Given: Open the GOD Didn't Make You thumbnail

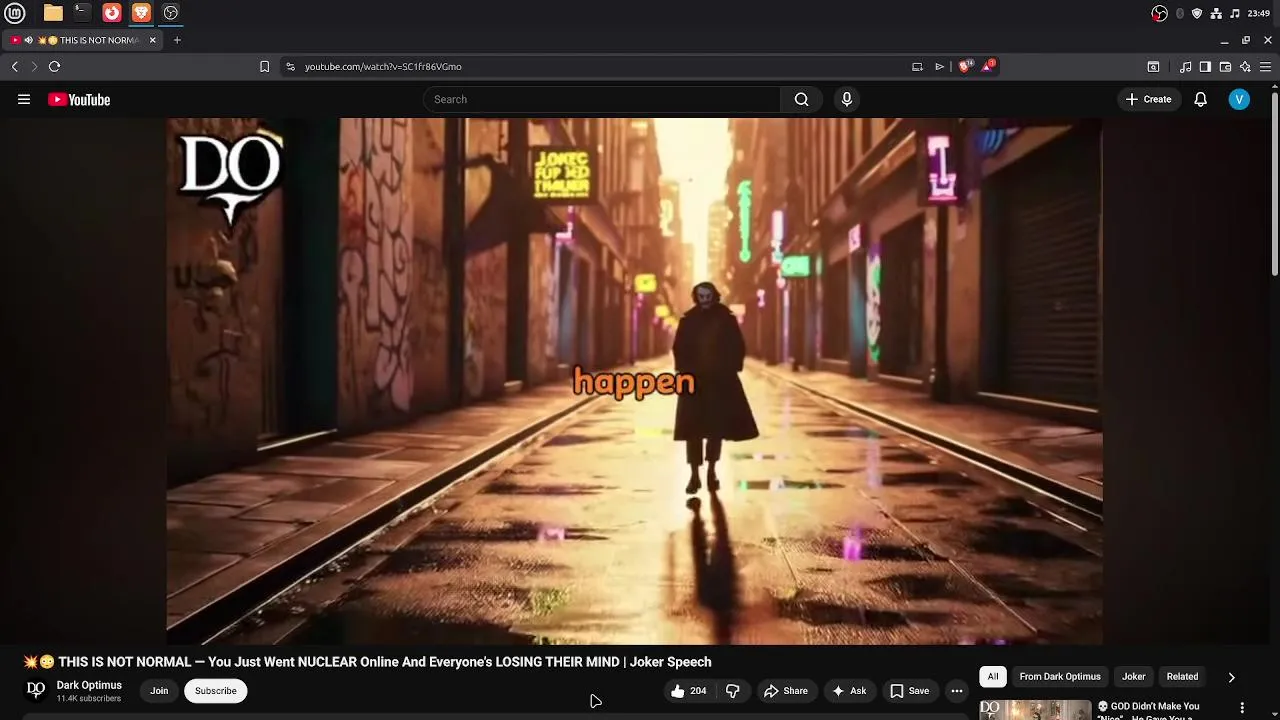Looking at the screenshot, I should (x=1035, y=709).
